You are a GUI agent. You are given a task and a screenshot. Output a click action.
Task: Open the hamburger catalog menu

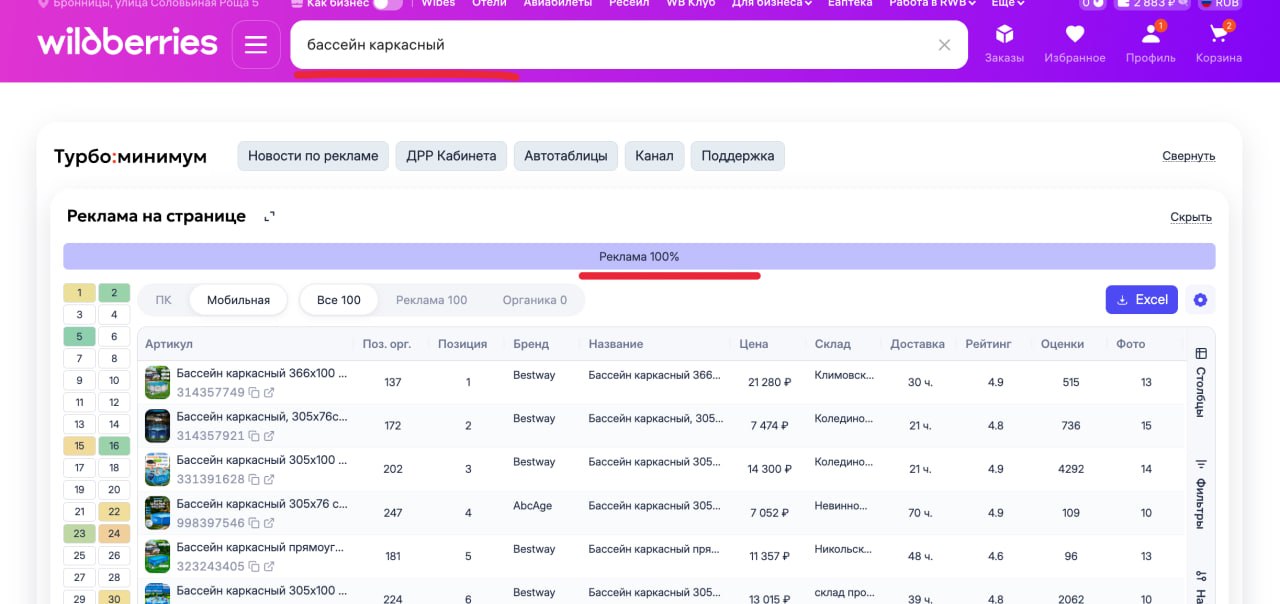tap(256, 45)
